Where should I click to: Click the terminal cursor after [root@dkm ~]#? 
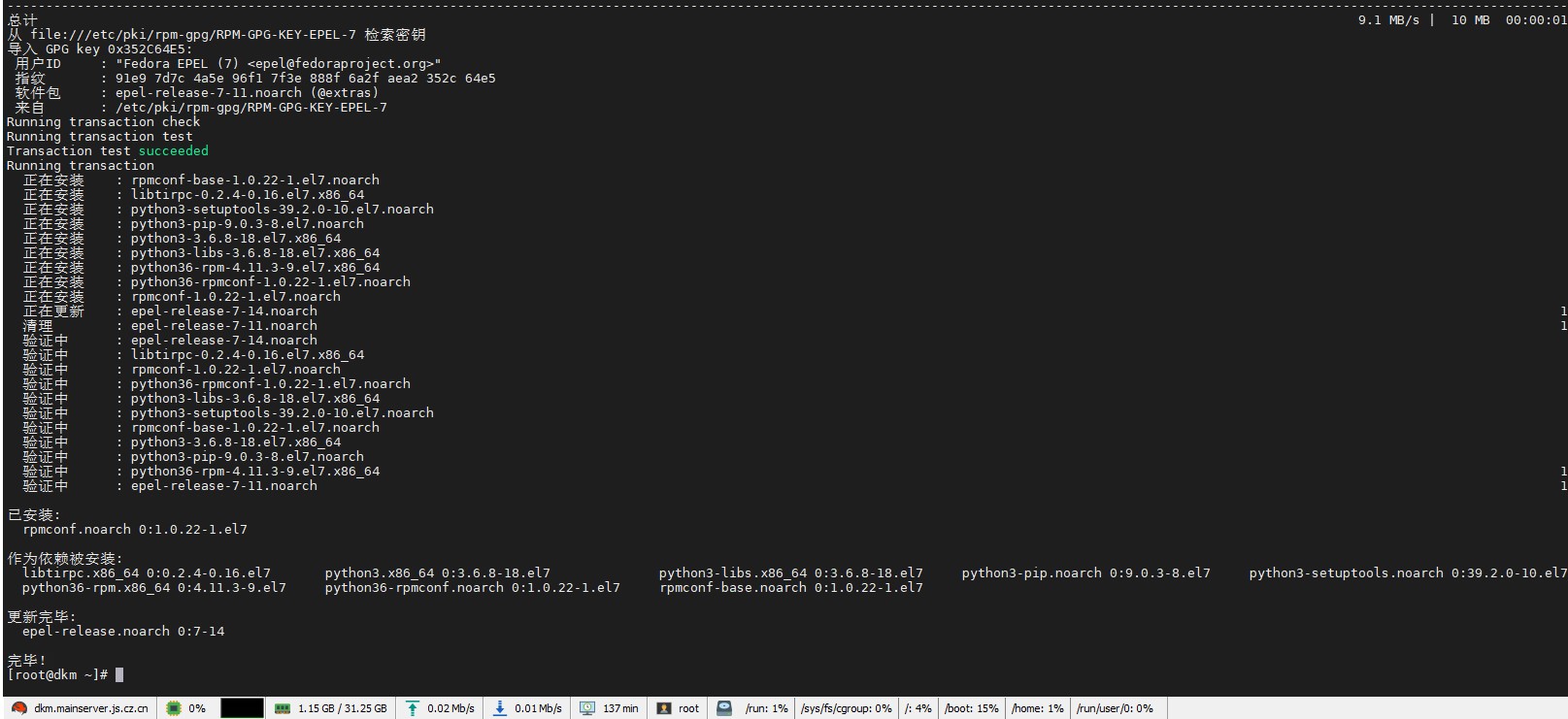click(x=119, y=674)
